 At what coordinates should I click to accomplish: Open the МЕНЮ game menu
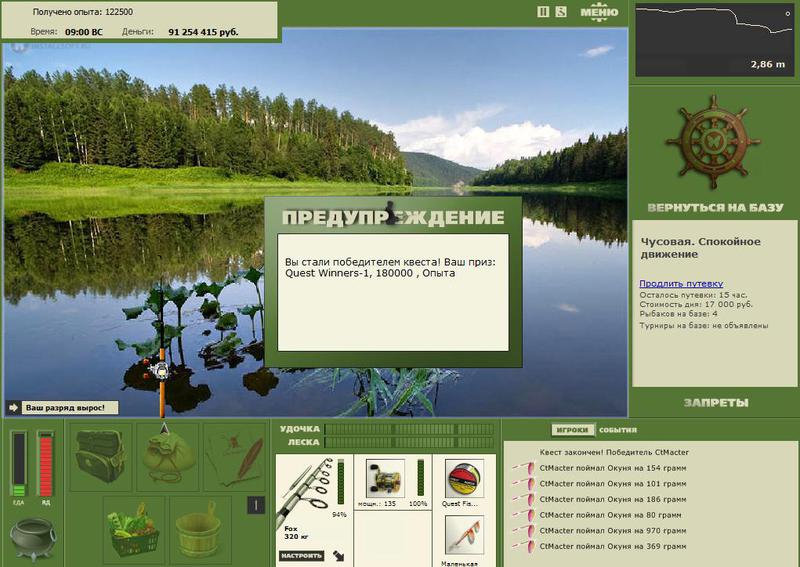(599, 12)
